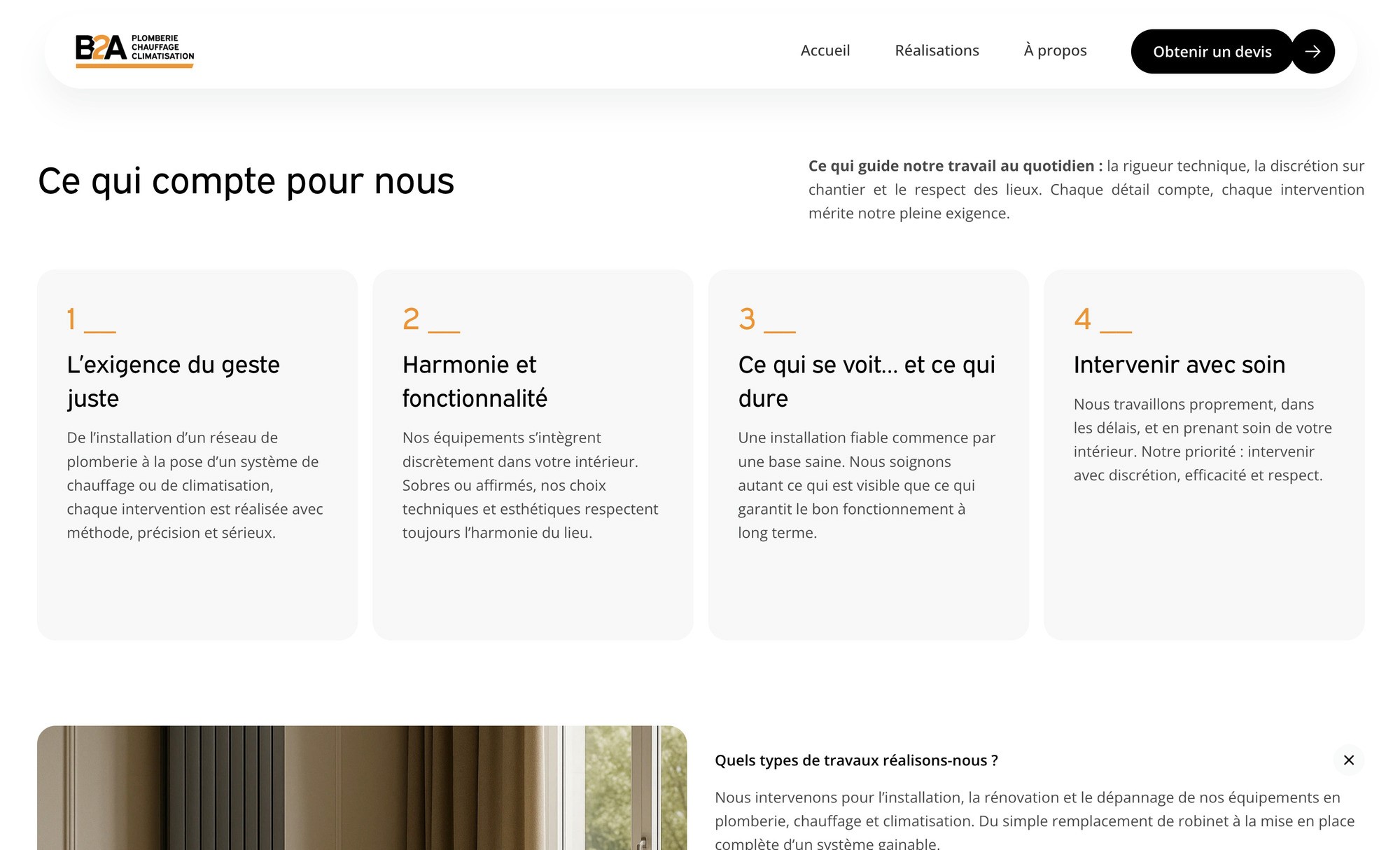Viewport: 1400px width, 850px height.
Task: Click the Ce qui compte pour nous heading
Action: 246,181
